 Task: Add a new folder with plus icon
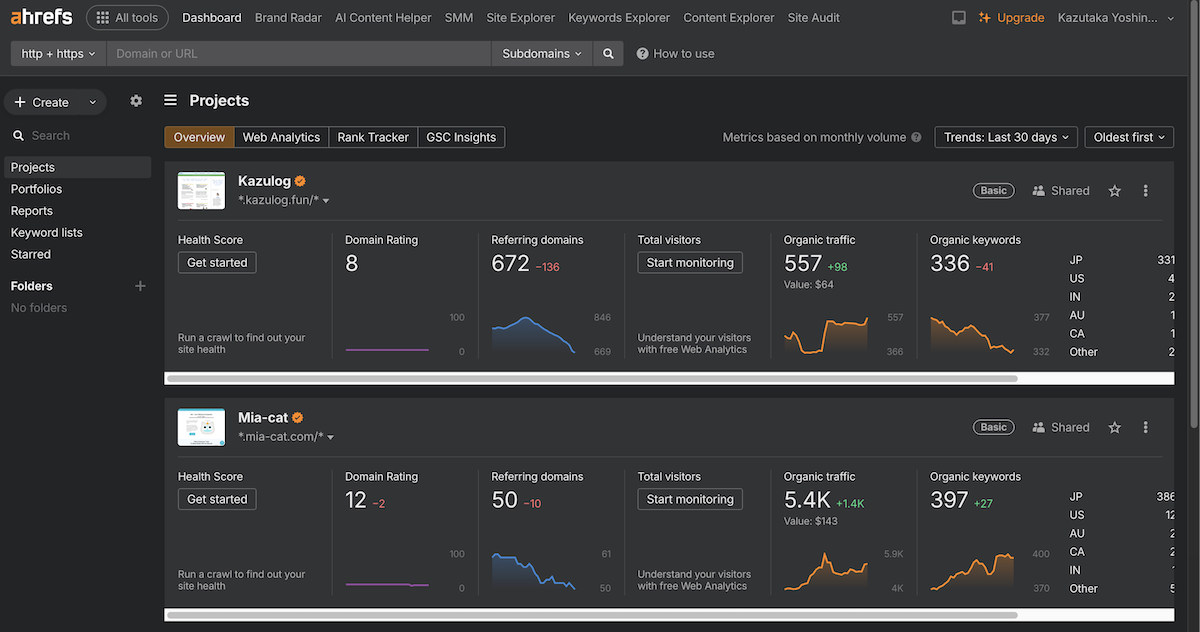[x=140, y=286]
